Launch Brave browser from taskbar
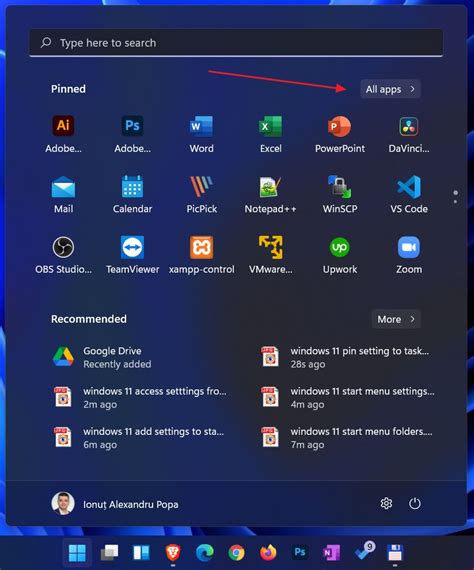The image size is (474, 570). [173, 553]
